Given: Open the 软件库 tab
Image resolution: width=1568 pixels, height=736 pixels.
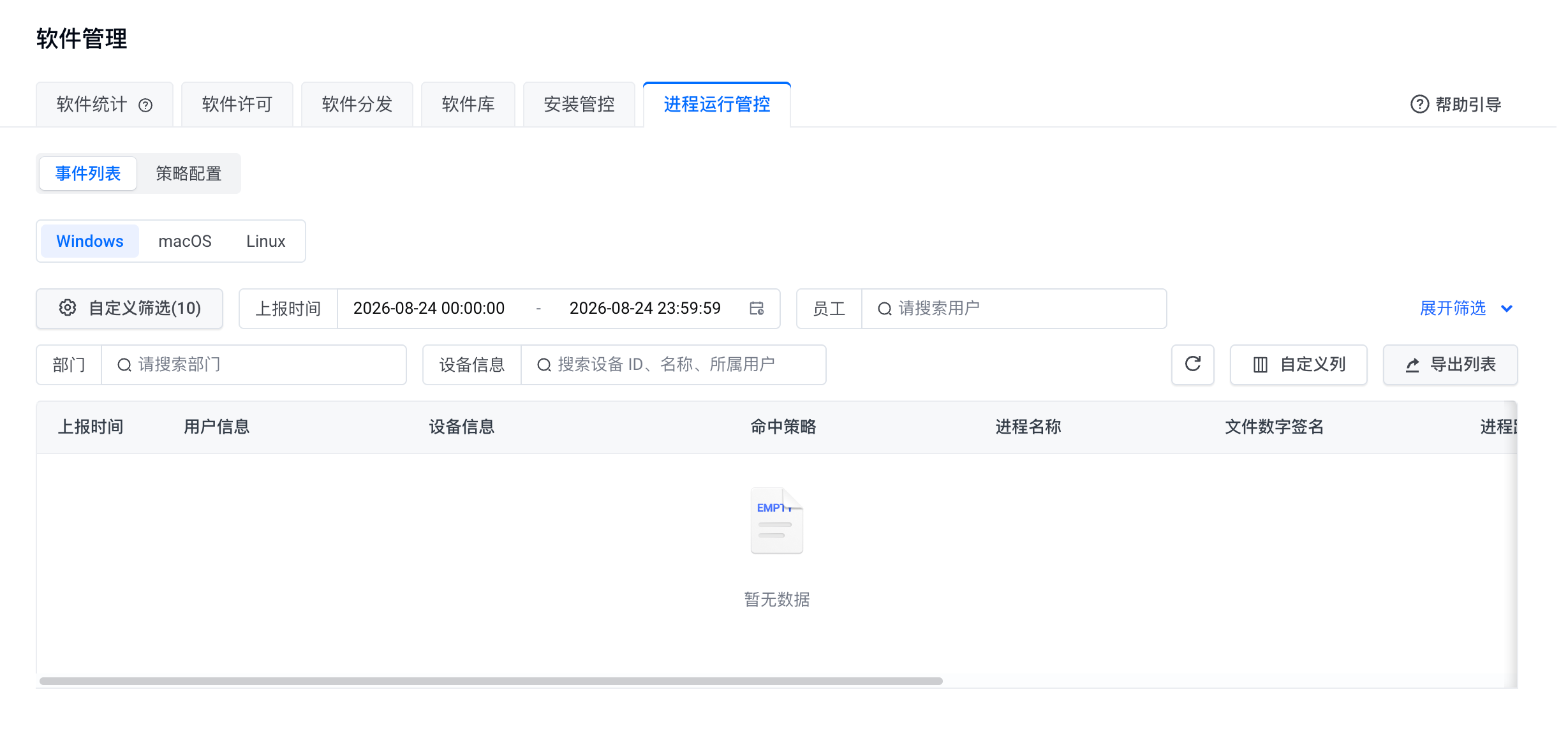Looking at the screenshot, I should 468,105.
